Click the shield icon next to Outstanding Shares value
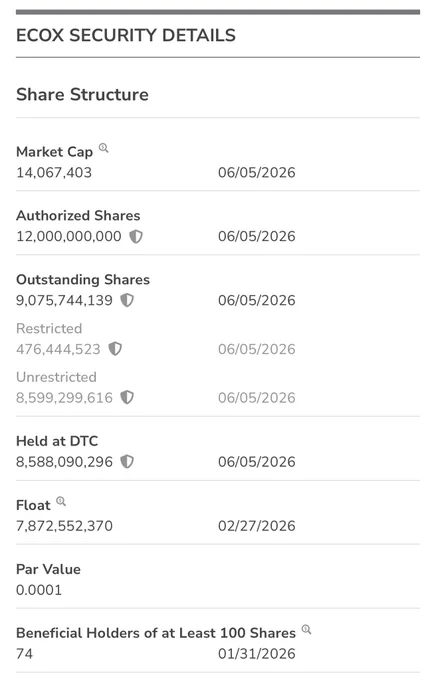This screenshot has height=680, width=436. point(127,300)
